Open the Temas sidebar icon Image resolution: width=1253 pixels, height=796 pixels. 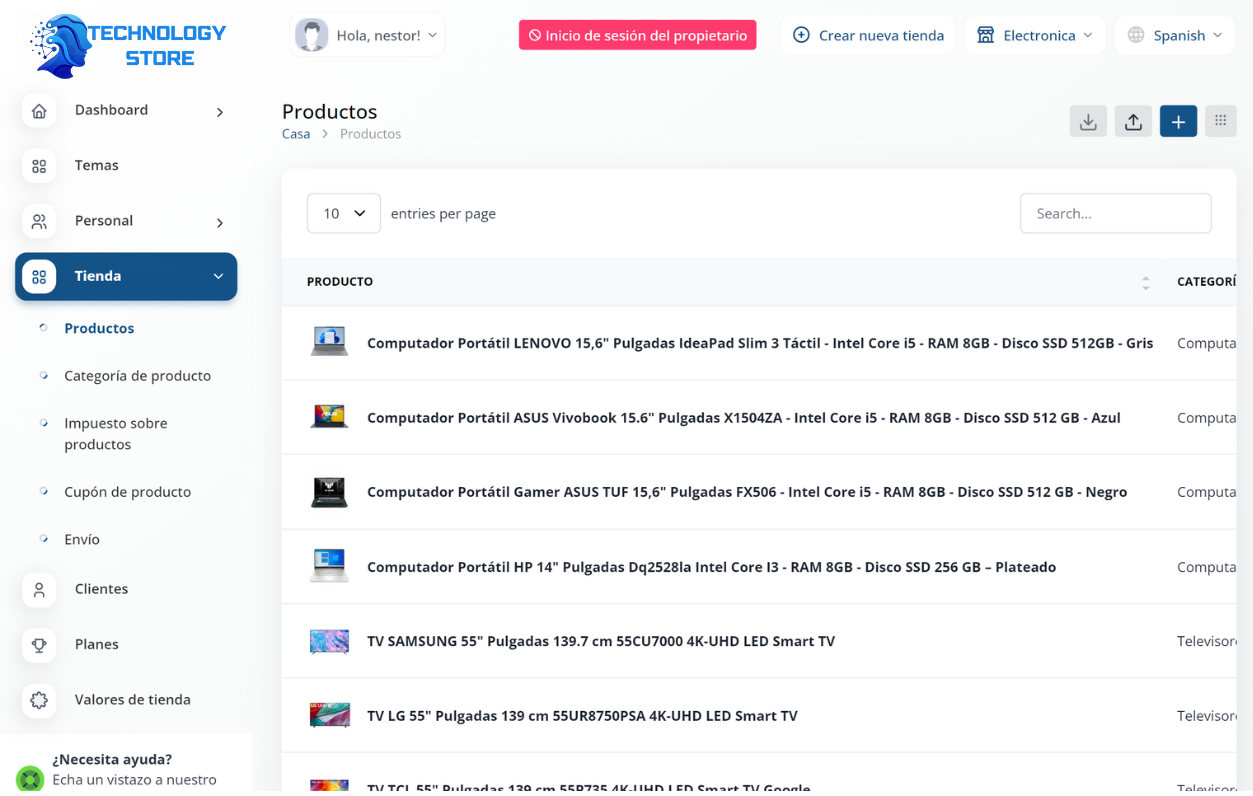point(39,166)
